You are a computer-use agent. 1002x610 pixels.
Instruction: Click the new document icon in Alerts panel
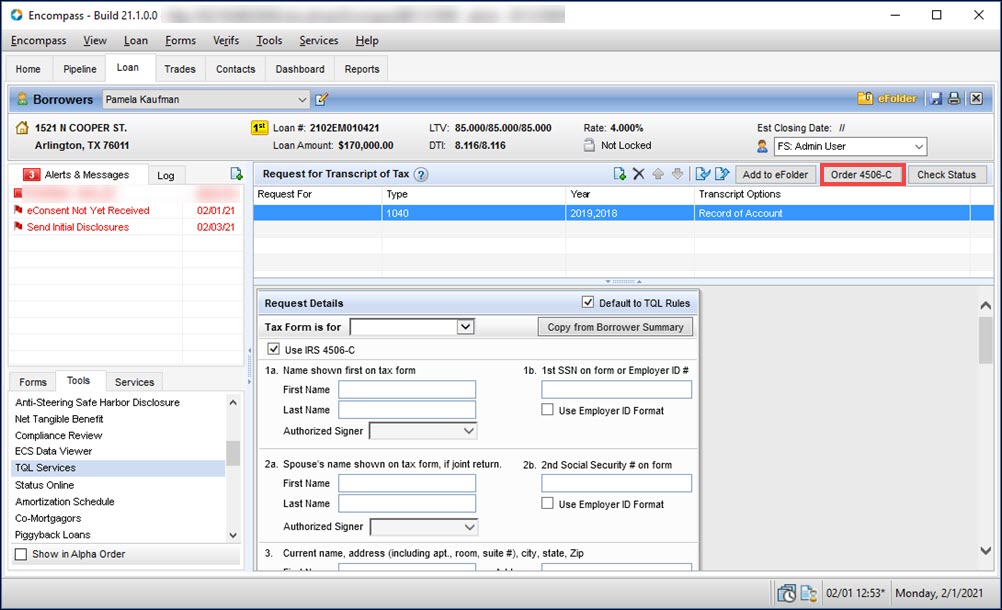pyautogui.click(x=236, y=174)
